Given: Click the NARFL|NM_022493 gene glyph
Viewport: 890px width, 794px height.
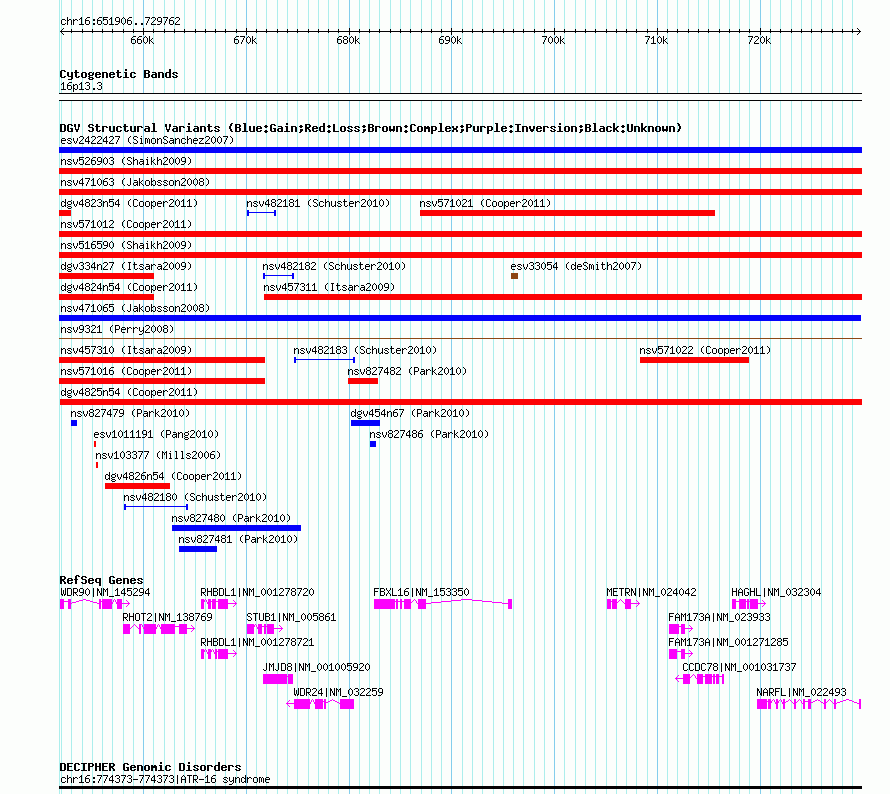Looking at the screenshot, I should point(809,704).
